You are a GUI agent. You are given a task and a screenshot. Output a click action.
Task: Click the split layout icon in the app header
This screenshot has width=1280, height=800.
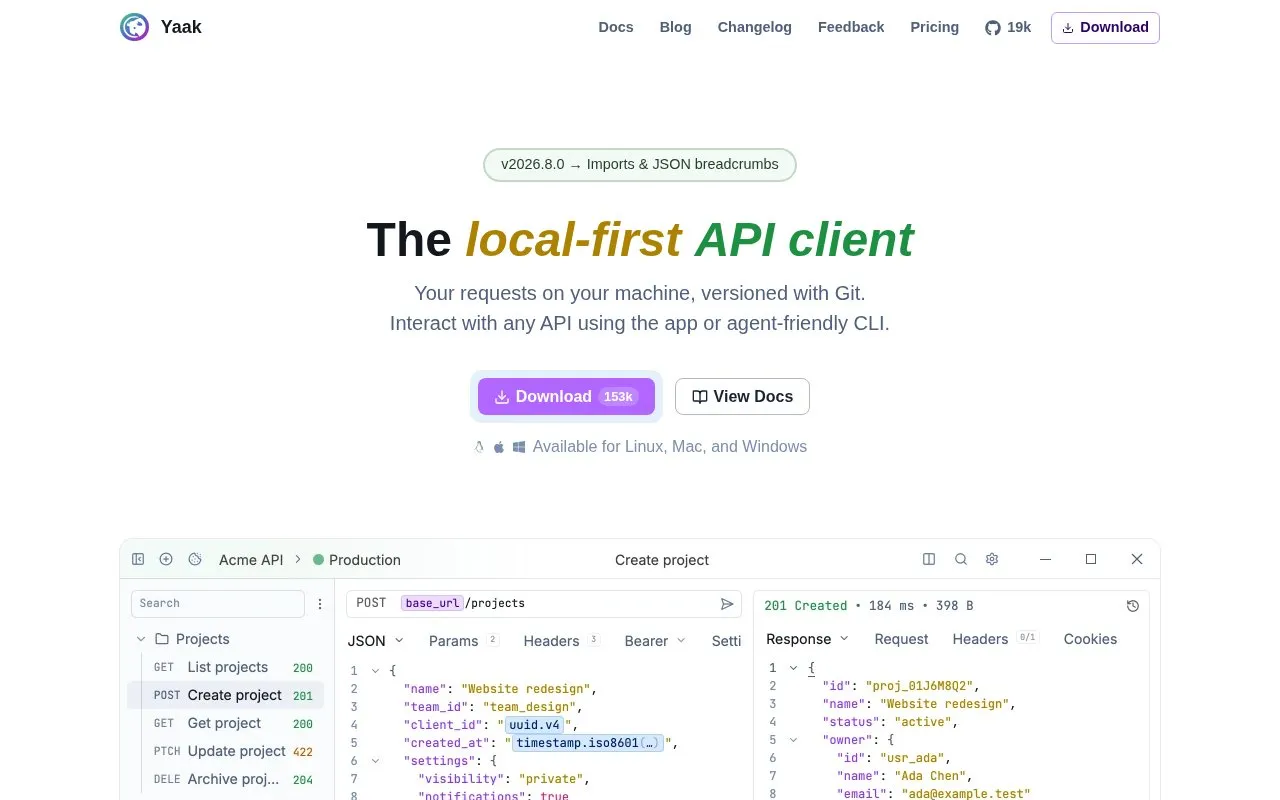coord(929,559)
